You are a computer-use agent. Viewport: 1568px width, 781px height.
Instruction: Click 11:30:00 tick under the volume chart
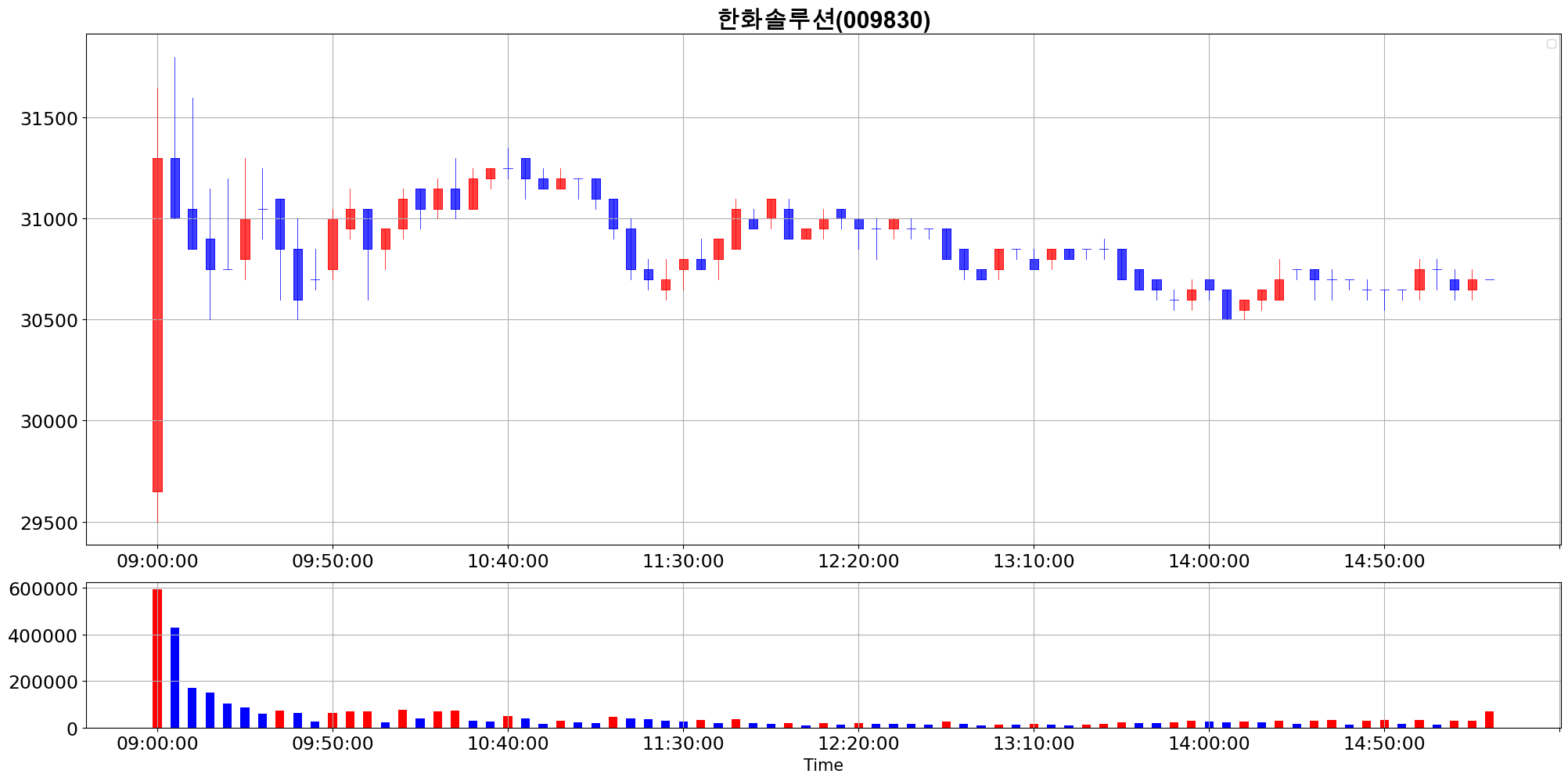click(683, 744)
